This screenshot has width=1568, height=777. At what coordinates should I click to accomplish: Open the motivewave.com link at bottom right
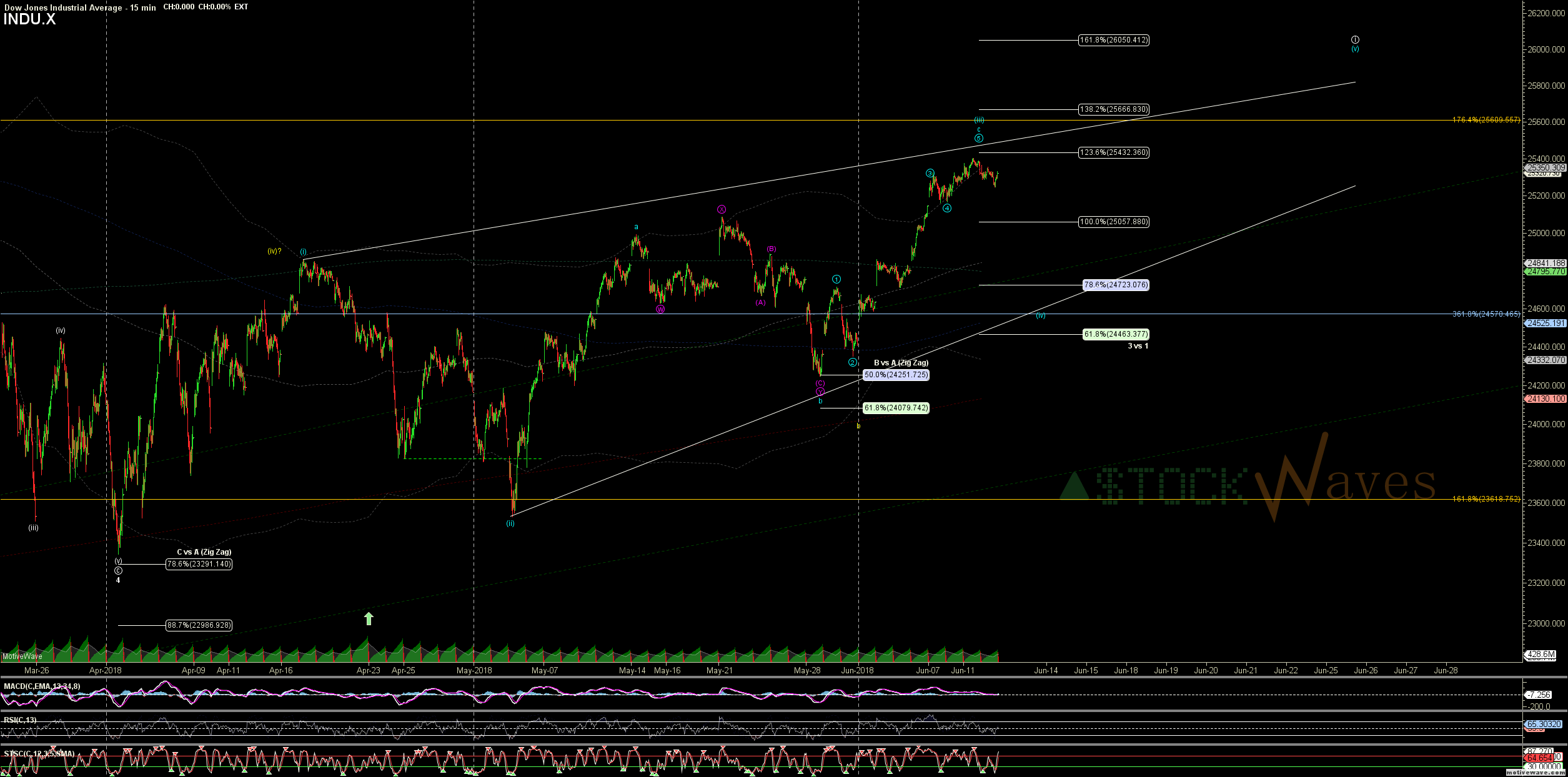[x=1536, y=773]
